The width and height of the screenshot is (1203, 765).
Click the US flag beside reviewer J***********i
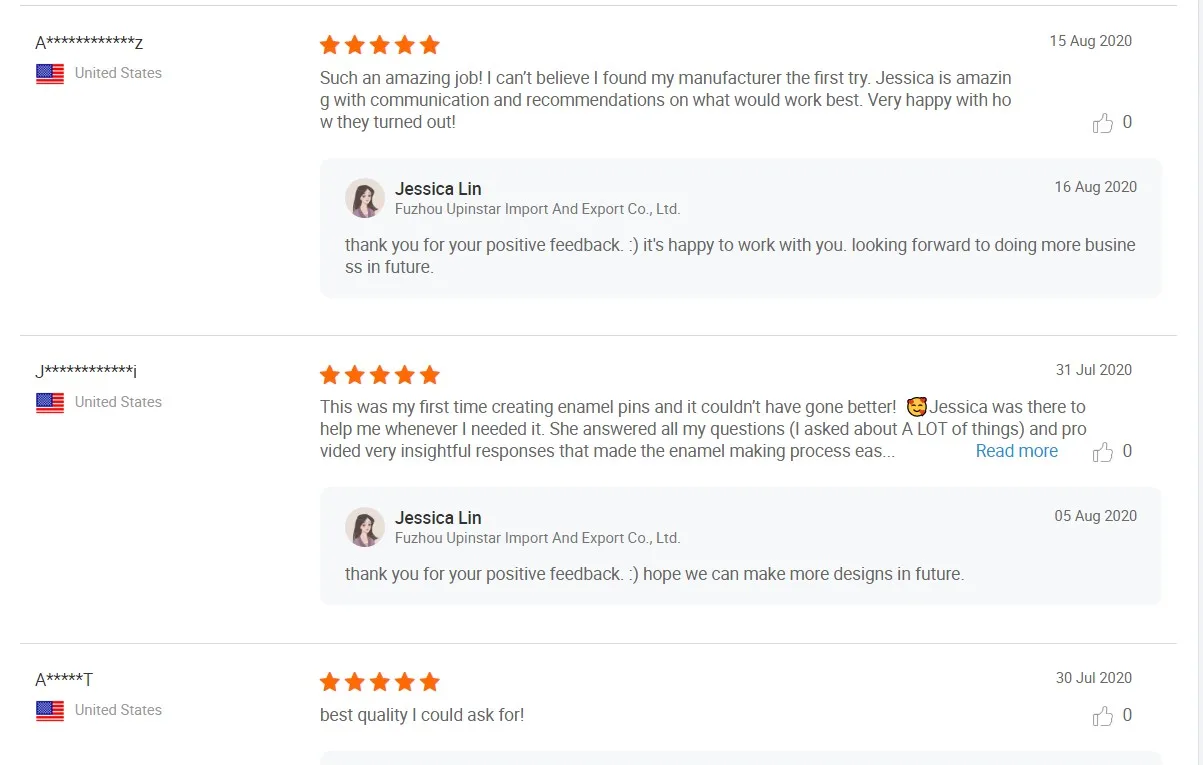click(50, 402)
